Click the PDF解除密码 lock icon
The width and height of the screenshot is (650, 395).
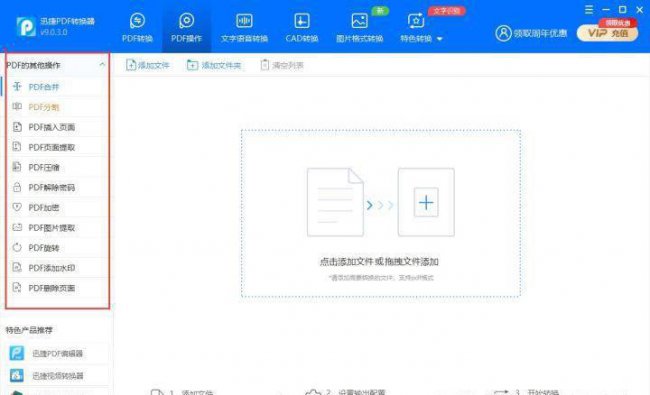17,187
